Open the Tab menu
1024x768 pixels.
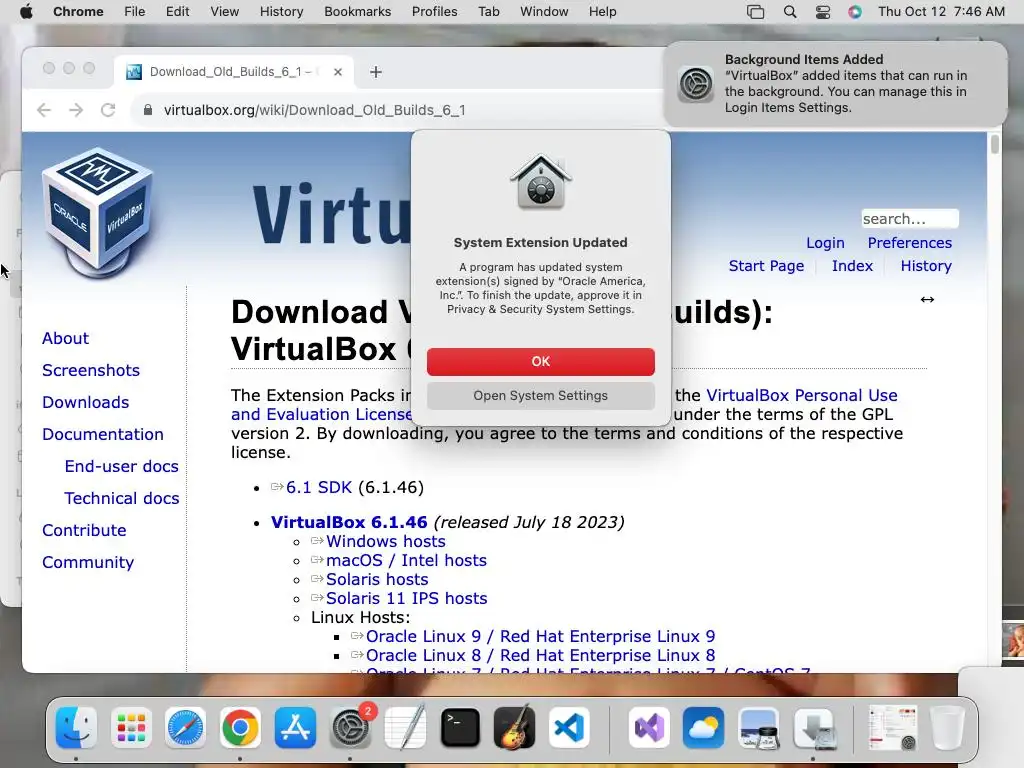point(488,12)
